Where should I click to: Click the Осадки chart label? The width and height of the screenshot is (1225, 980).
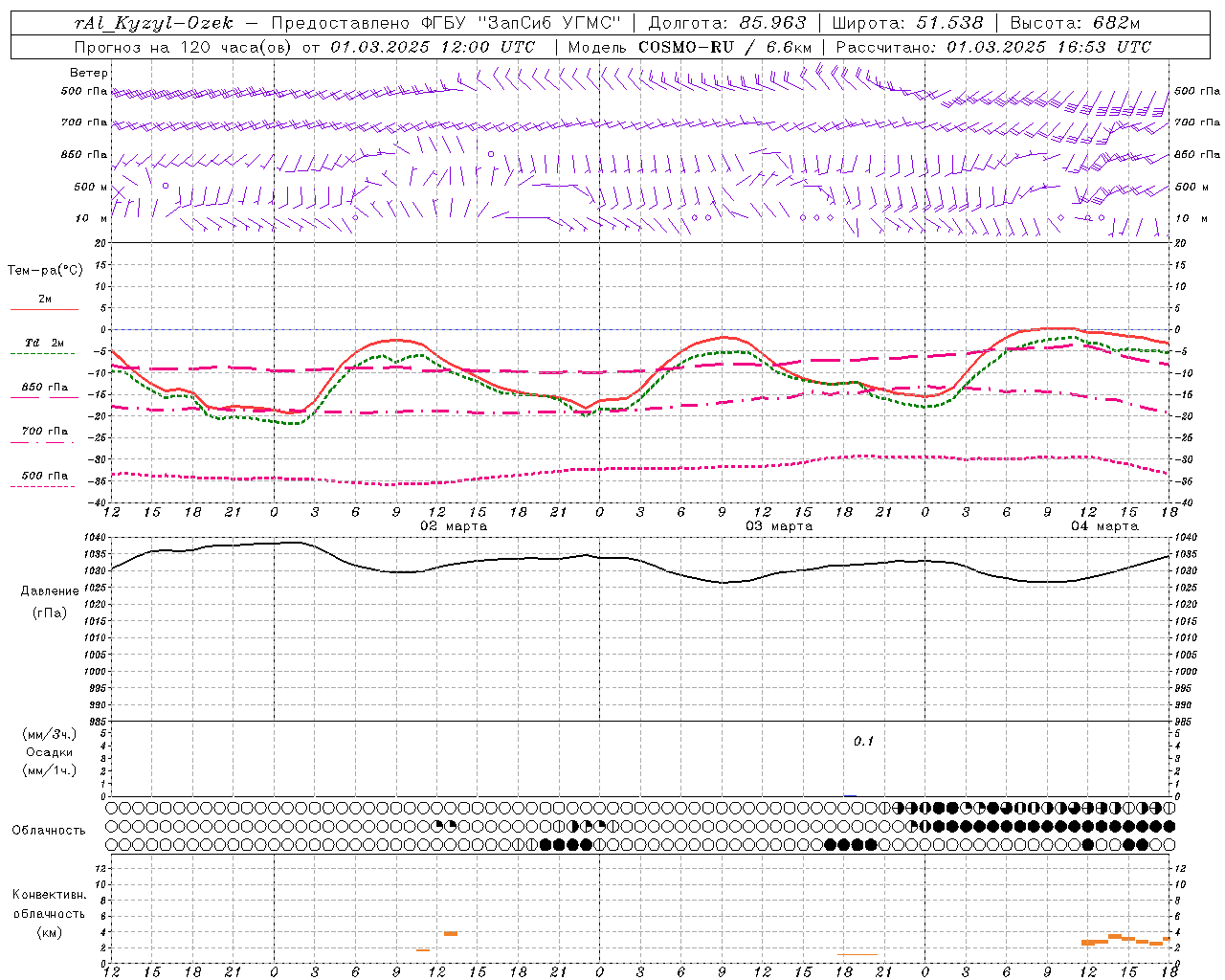[50, 752]
